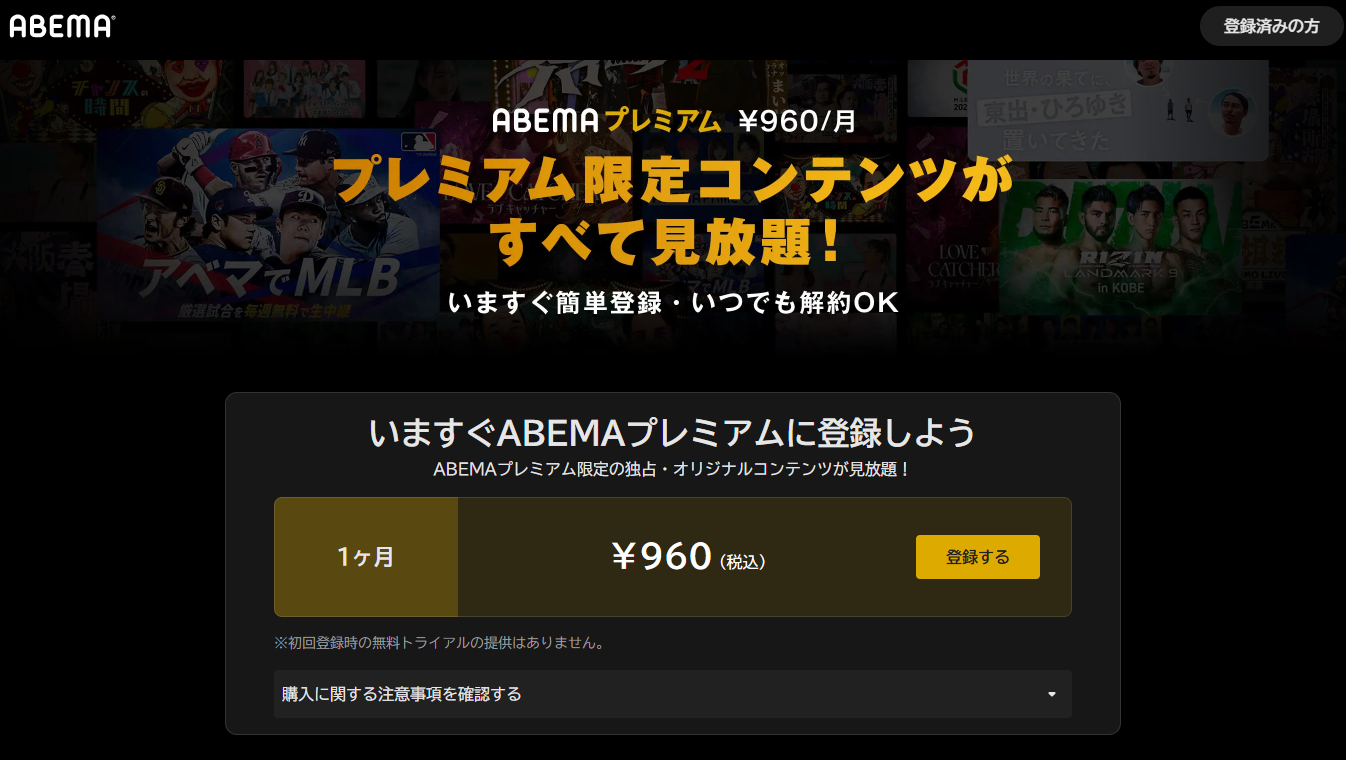Click the ¥960 (税込) price text
The width and height of the screenshot is (1346, 760).
[689, 557]
